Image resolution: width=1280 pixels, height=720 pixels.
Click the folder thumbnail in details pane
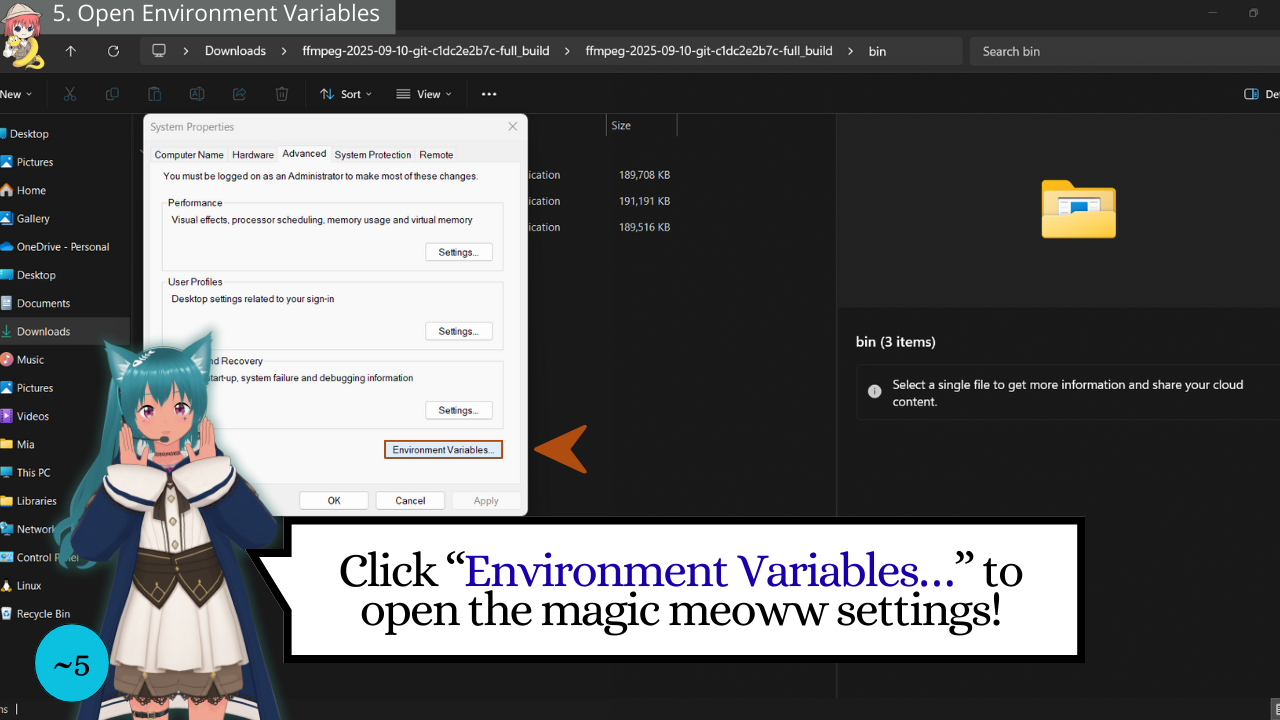point(1078,209)
